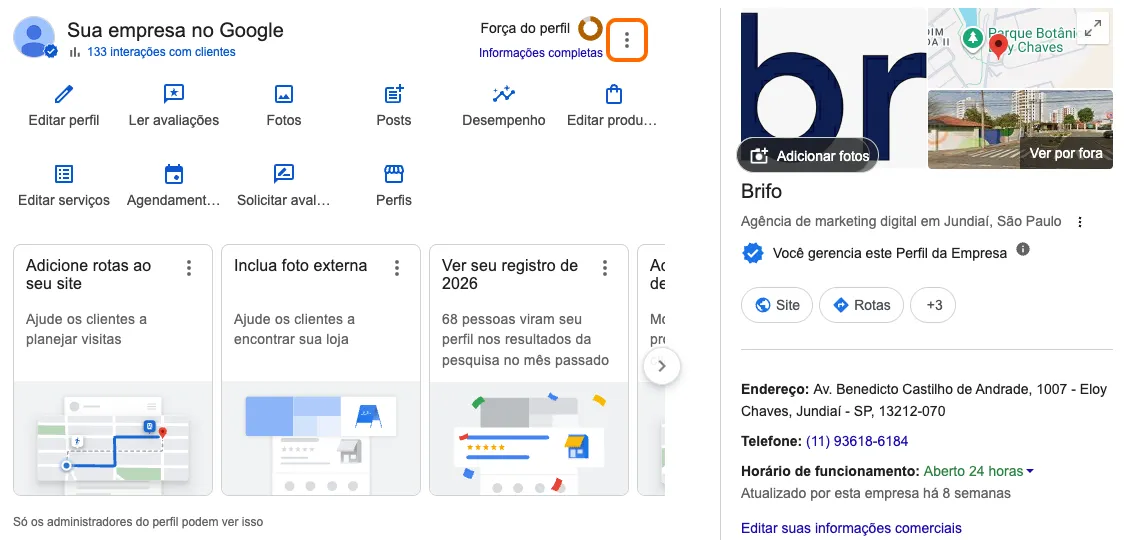
Task: Click the Site button
Action: point(777,305)
